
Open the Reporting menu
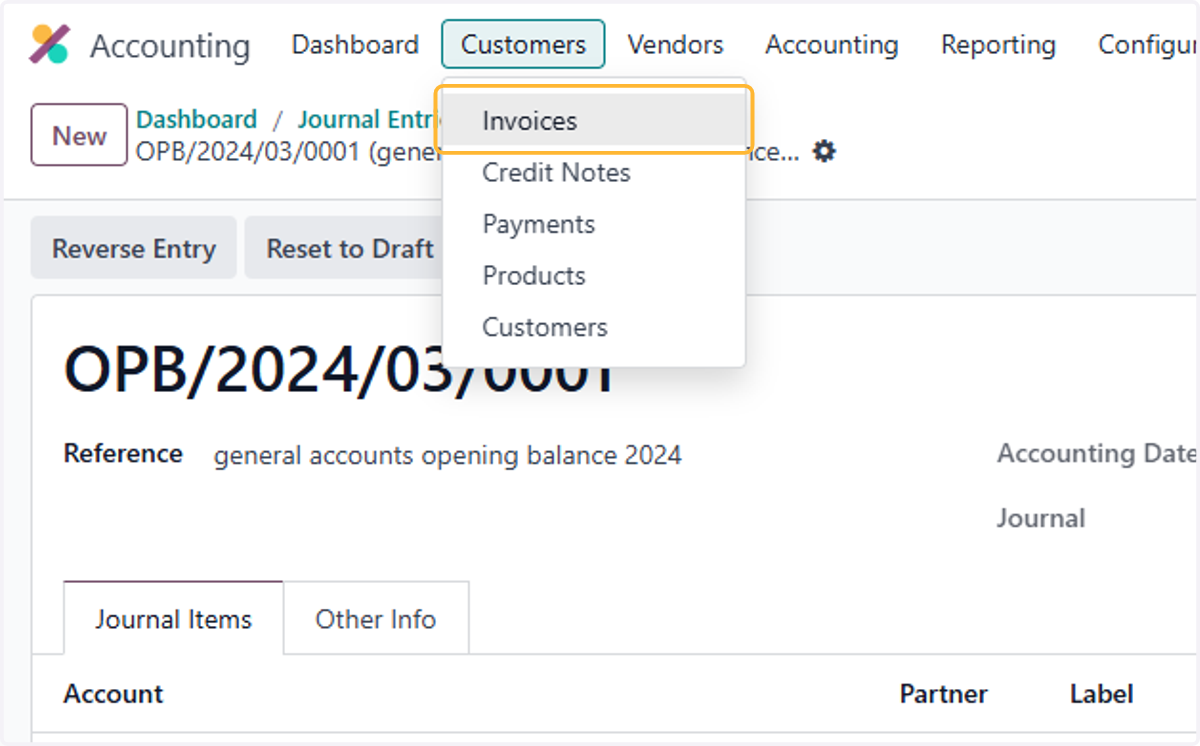coord(998,45)
